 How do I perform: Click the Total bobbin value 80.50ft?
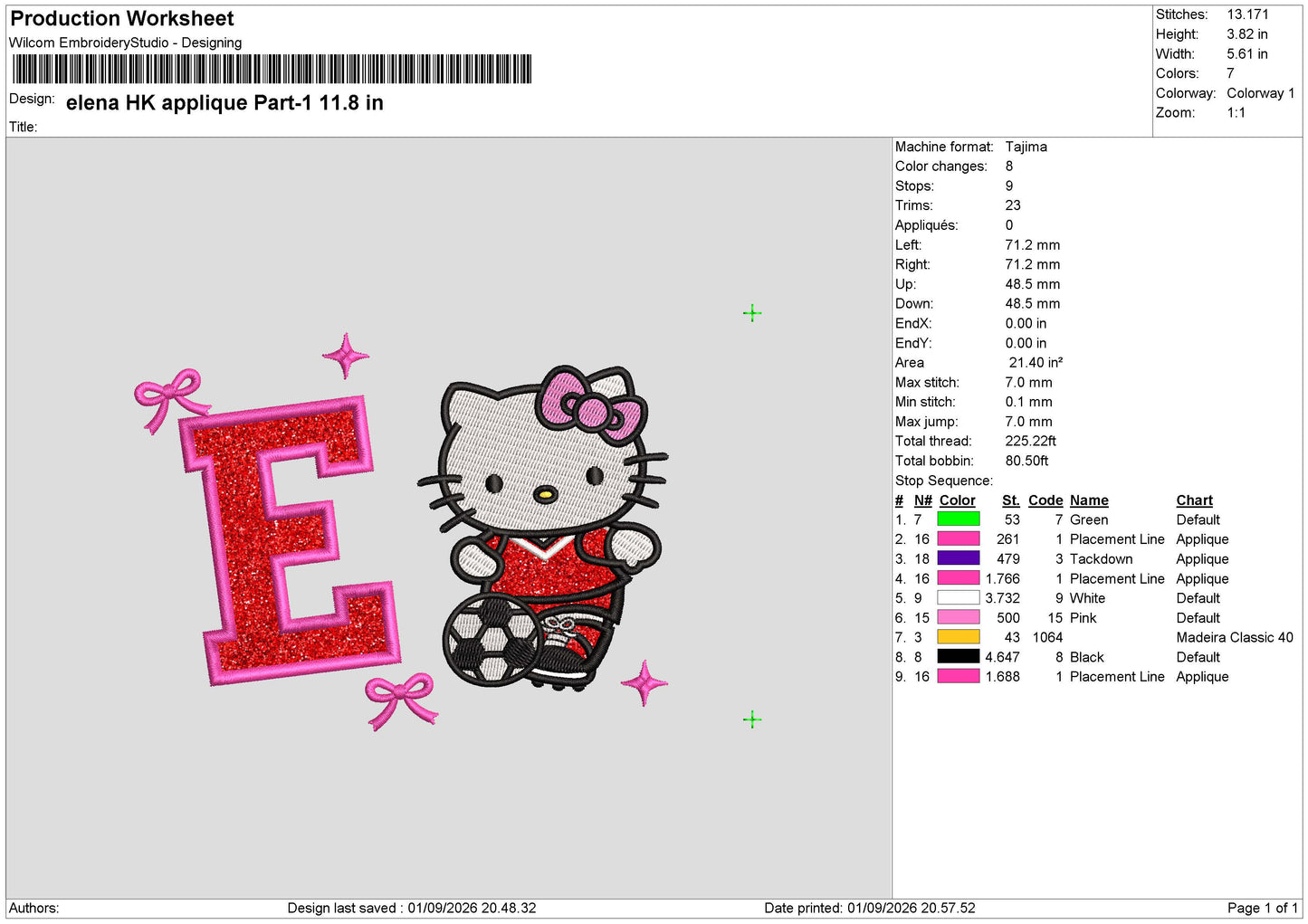click(1027, 461)
